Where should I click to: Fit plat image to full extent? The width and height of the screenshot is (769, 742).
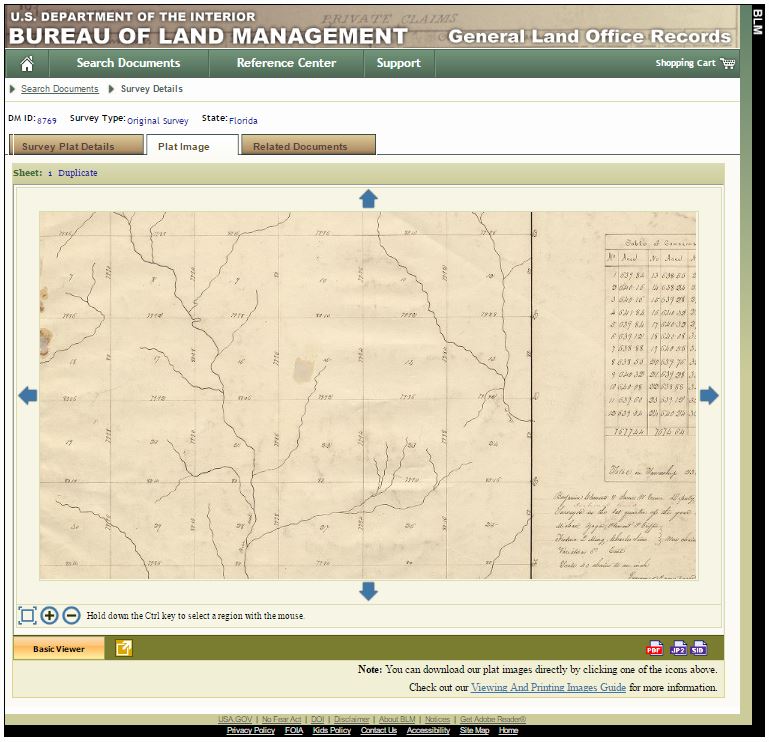[x=27, y=615]
